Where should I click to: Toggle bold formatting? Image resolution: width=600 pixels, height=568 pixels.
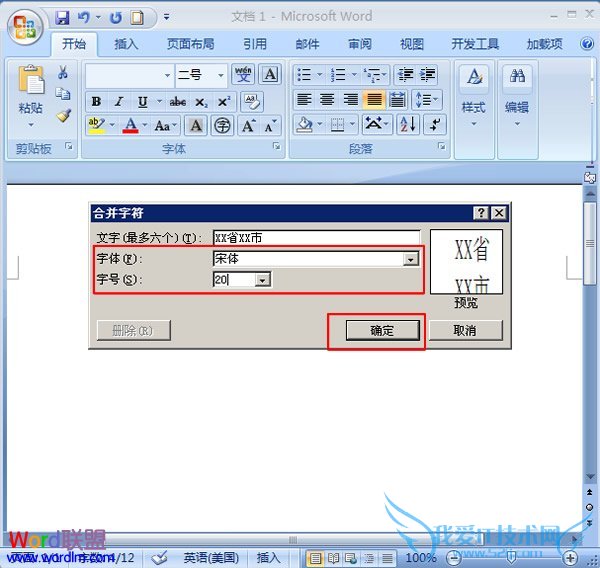(x=96, y=102)
